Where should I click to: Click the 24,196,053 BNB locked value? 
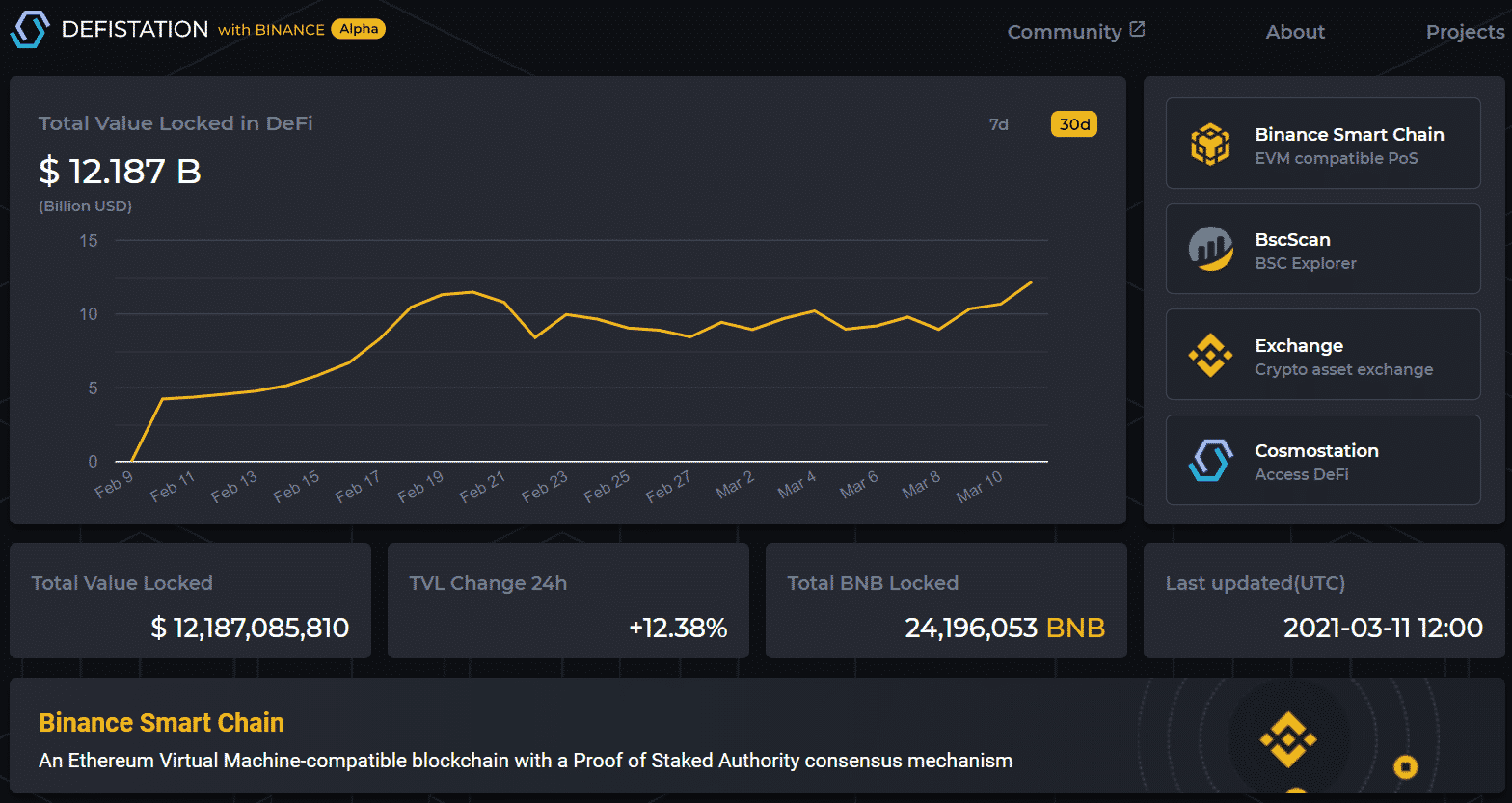tap(1005, 629)
